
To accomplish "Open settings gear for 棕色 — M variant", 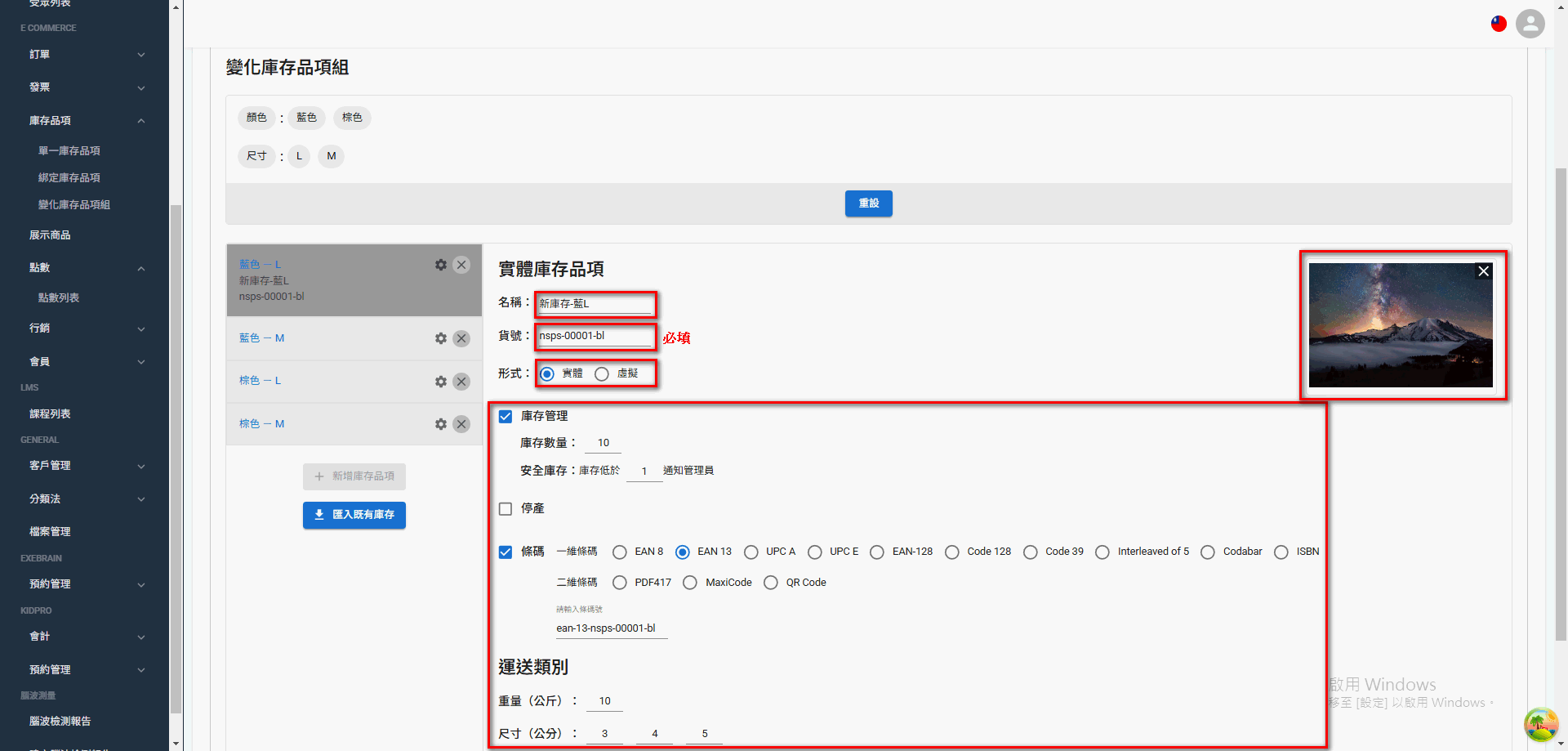I will (441, 424).
